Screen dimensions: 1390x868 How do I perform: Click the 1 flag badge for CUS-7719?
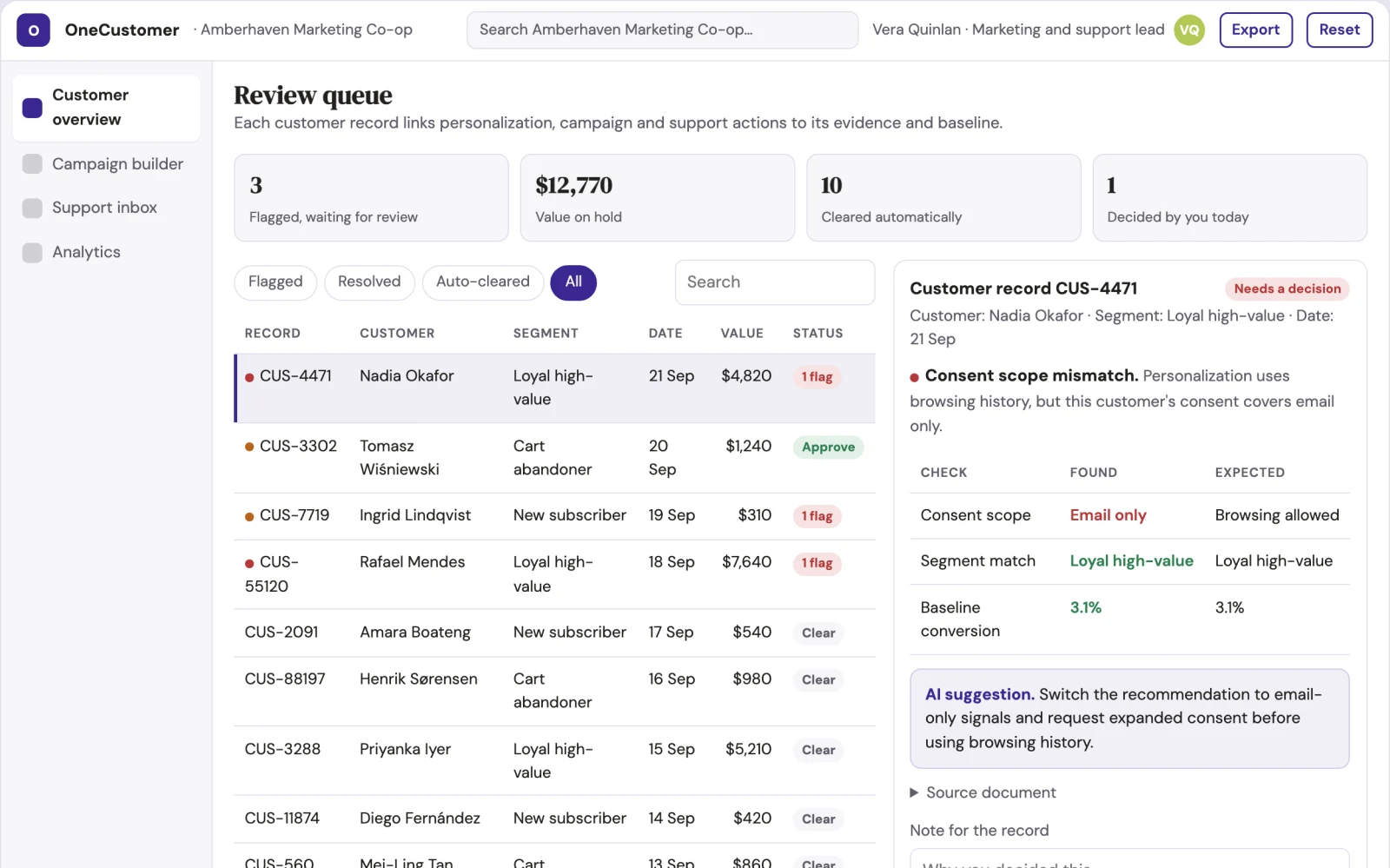[817, 516]
